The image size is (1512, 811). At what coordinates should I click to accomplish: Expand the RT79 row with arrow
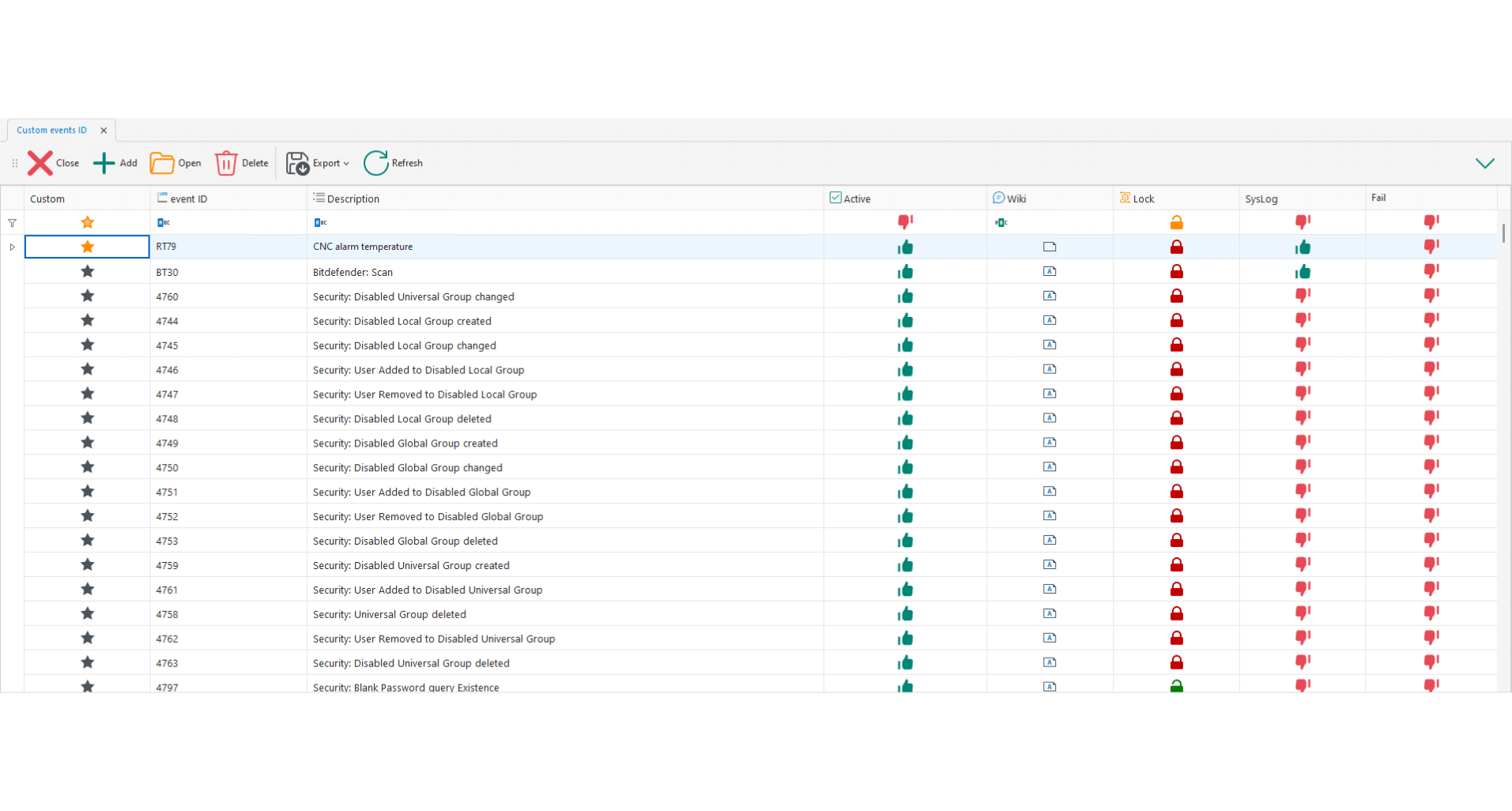(13, 247)
